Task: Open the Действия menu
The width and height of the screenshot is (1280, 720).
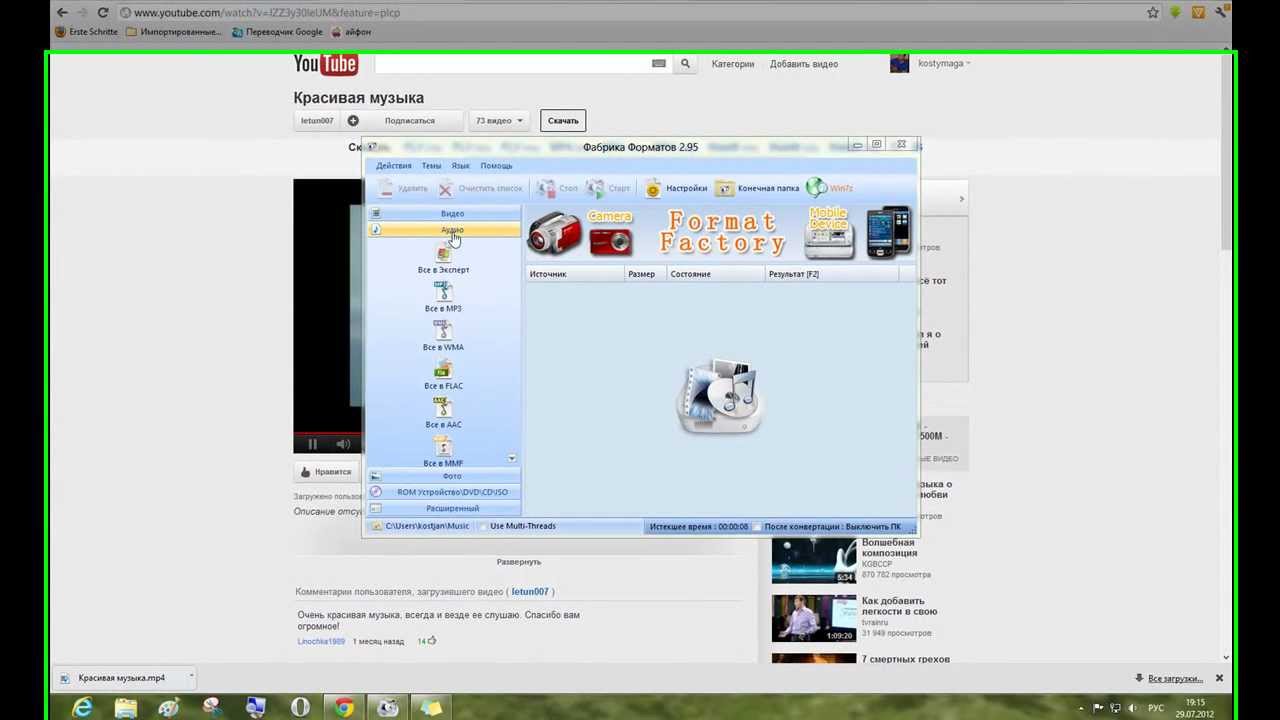Action: pyautogui.click(x=394, y=166)
